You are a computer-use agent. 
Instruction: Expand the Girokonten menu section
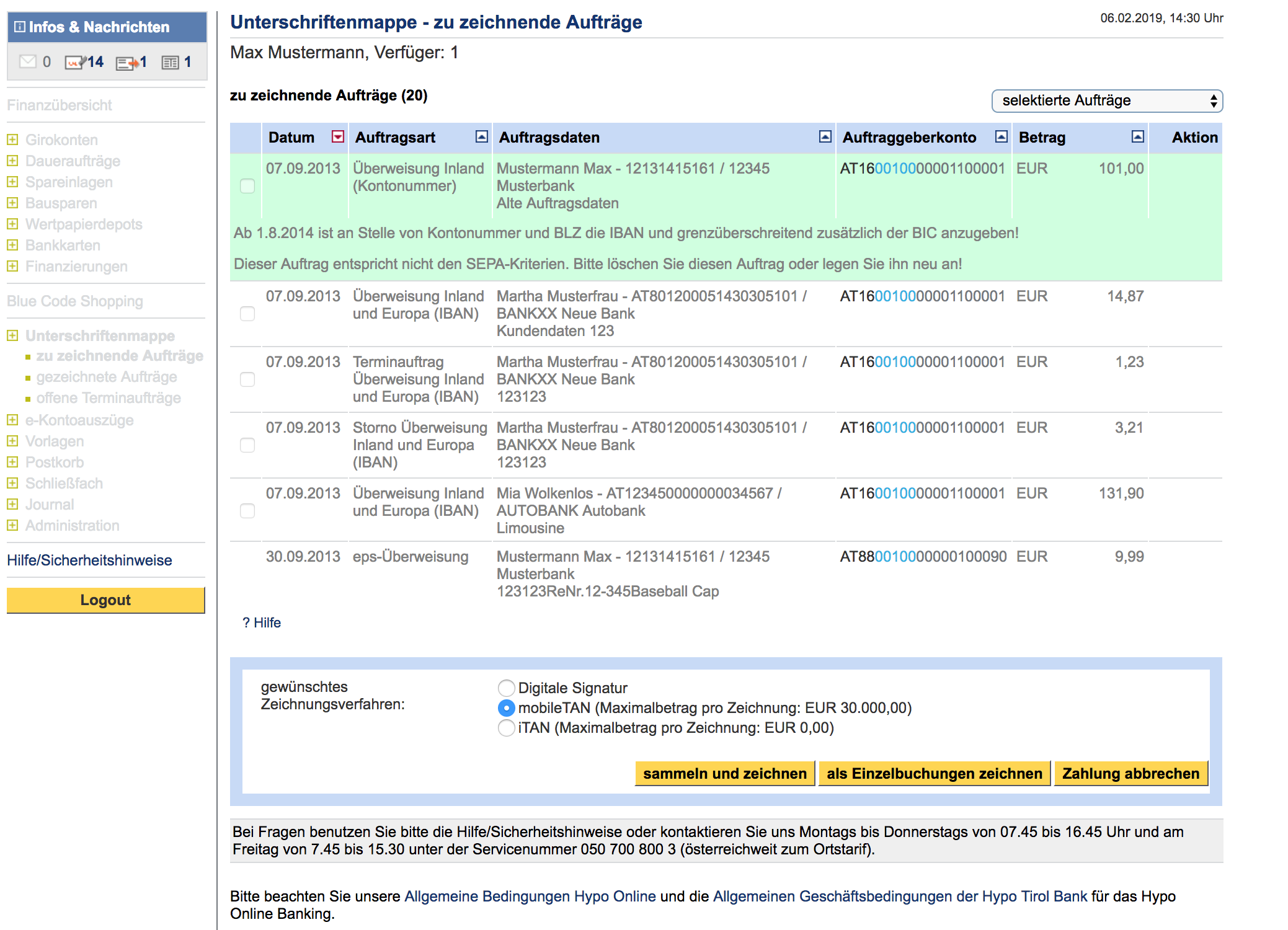(x=12, y=140)
